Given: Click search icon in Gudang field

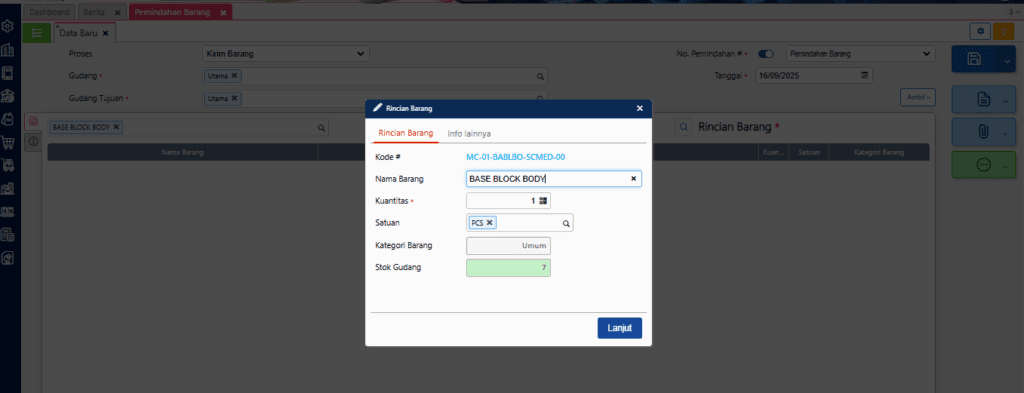Looking at the screenshot, I should click(540, 76).
